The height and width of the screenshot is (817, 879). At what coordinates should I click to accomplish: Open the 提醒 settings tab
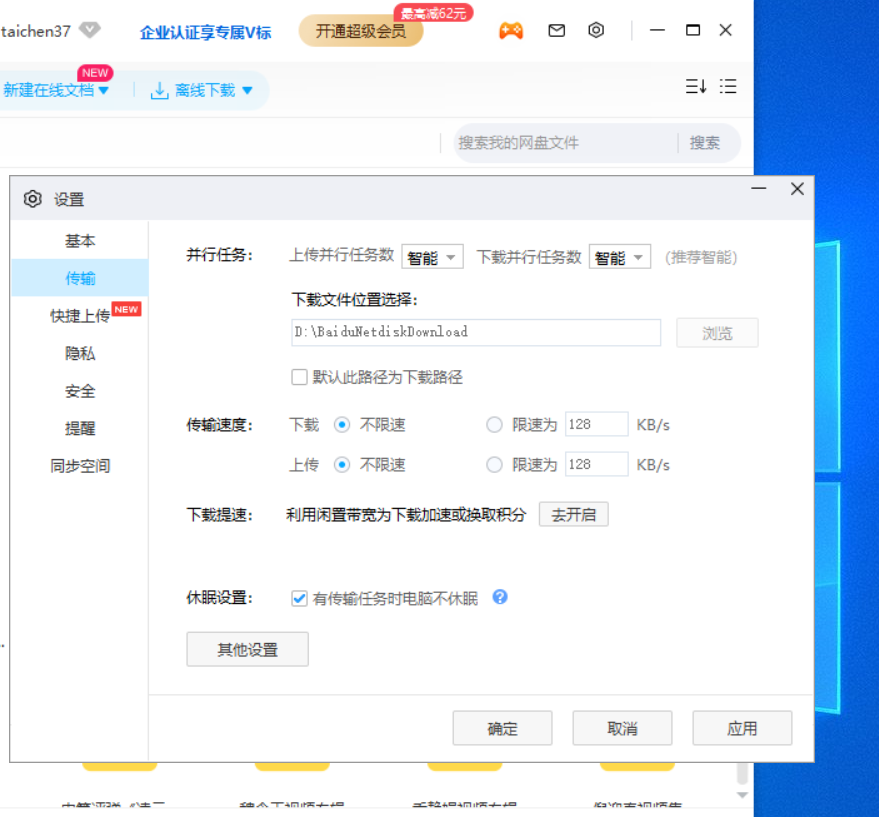coord(80,428)
